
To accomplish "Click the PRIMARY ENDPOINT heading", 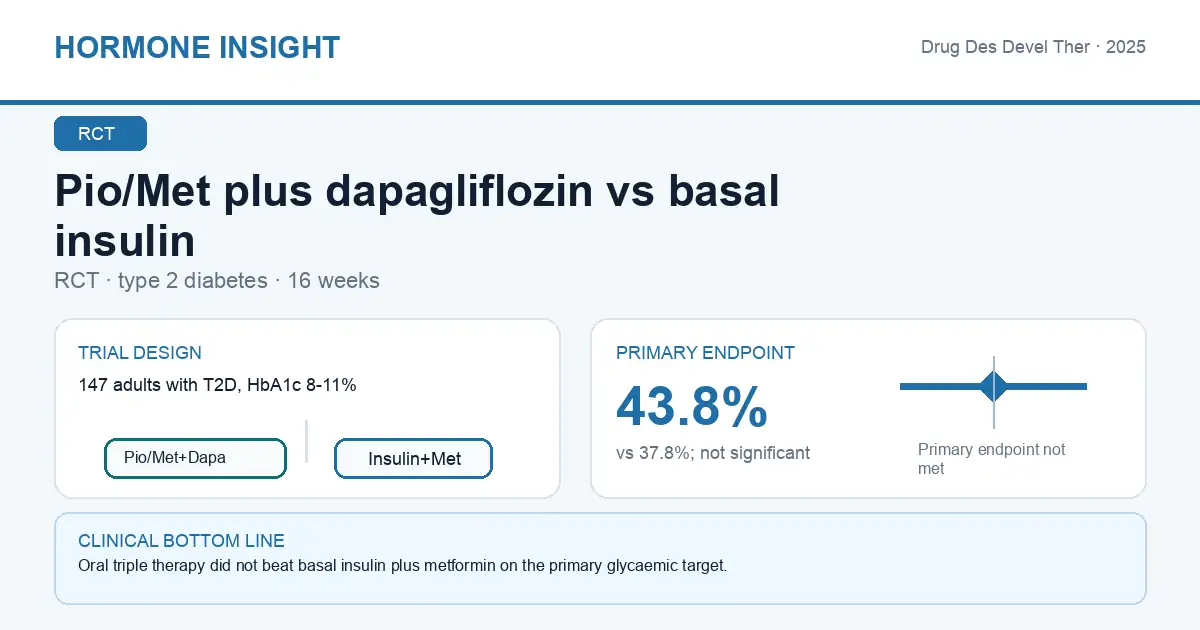I will pos(705,353).
